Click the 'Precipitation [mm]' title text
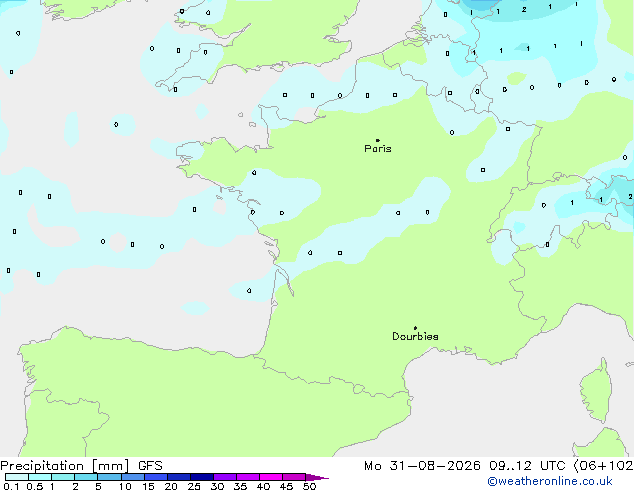The image size is (634, 490). pos(65,466)
